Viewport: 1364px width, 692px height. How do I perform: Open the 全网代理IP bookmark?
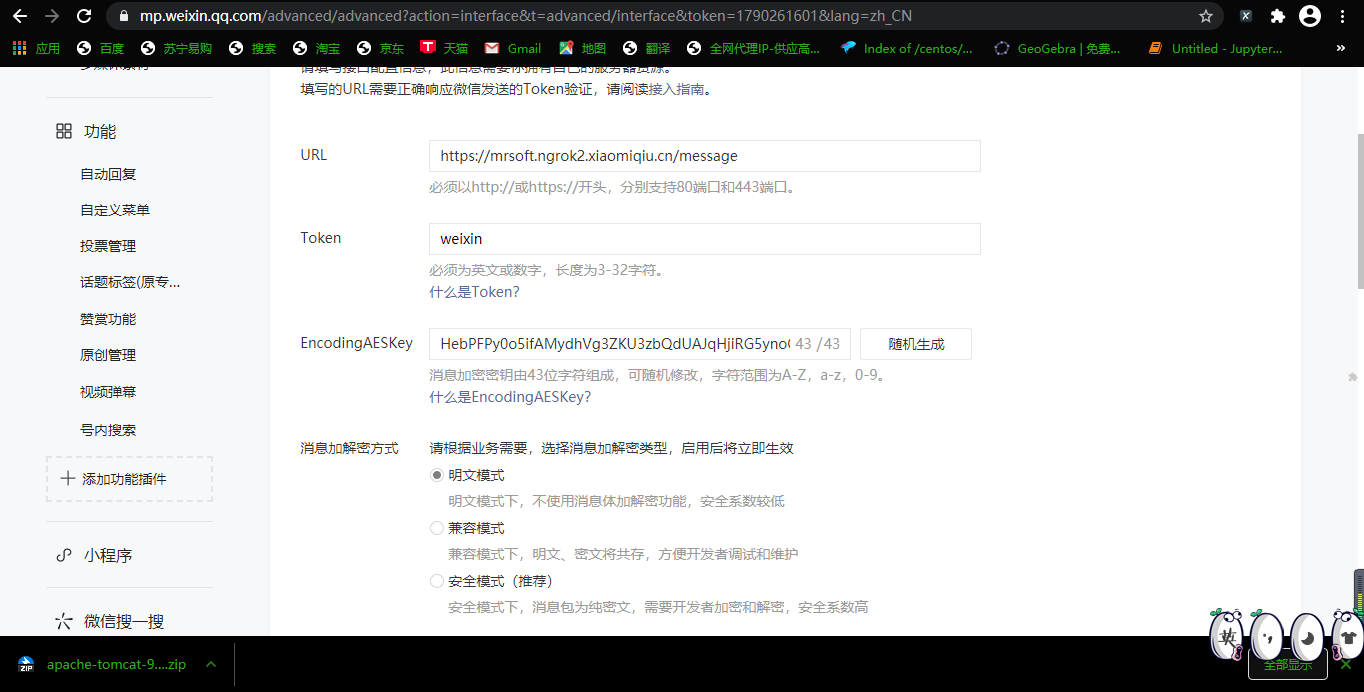(754, 48)
